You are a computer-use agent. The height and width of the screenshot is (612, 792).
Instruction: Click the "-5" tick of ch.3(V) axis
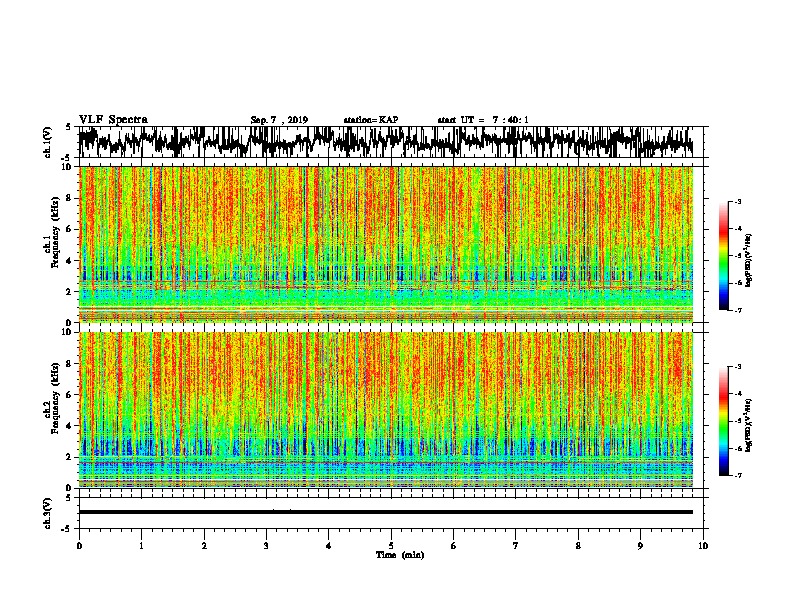point(68,529)
